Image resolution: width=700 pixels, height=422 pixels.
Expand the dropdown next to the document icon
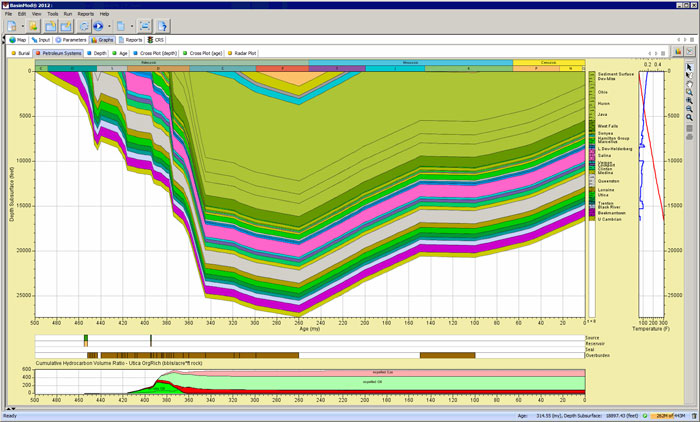tap(132, 26)
